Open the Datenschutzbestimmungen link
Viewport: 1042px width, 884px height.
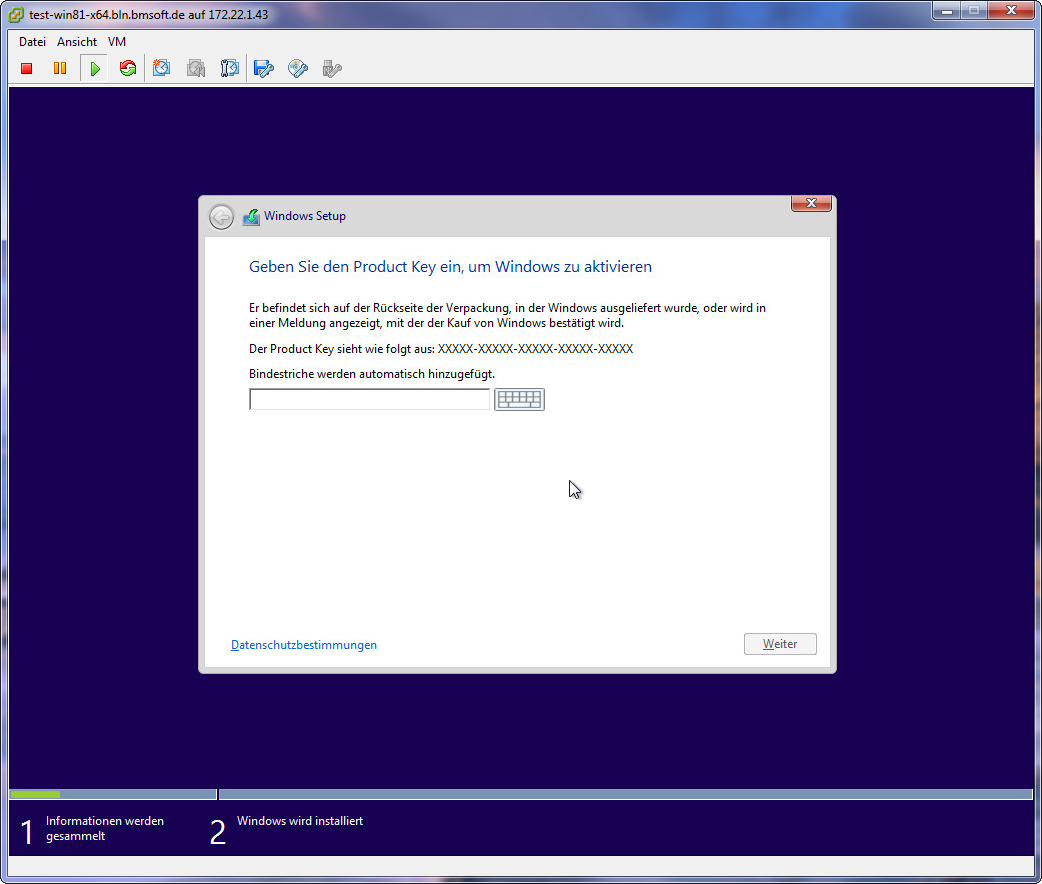point(304,645)
